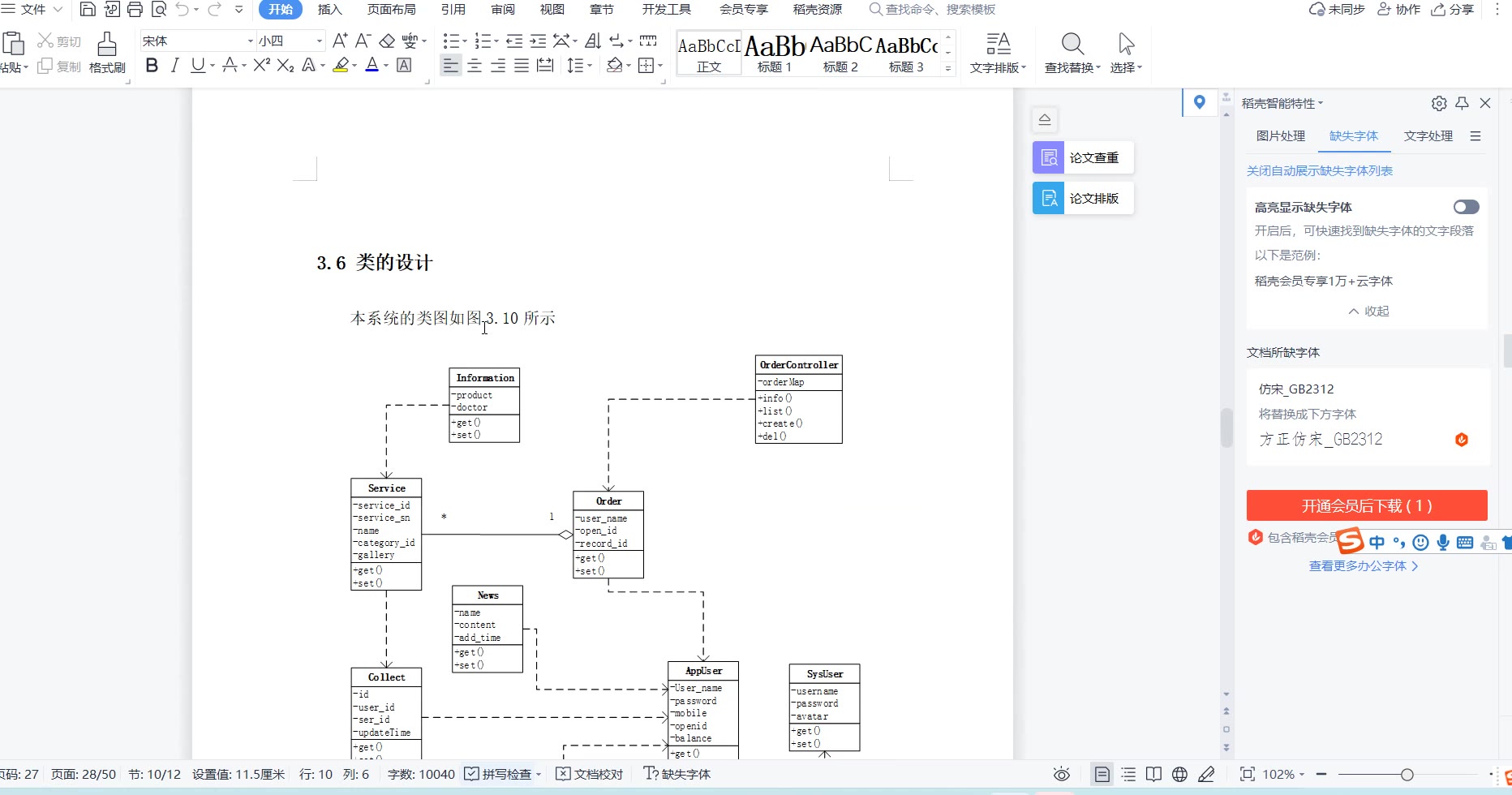This screenshot has width=1512, height=795.
Task: Increase paragraph indent
Action: coord(538,41)
